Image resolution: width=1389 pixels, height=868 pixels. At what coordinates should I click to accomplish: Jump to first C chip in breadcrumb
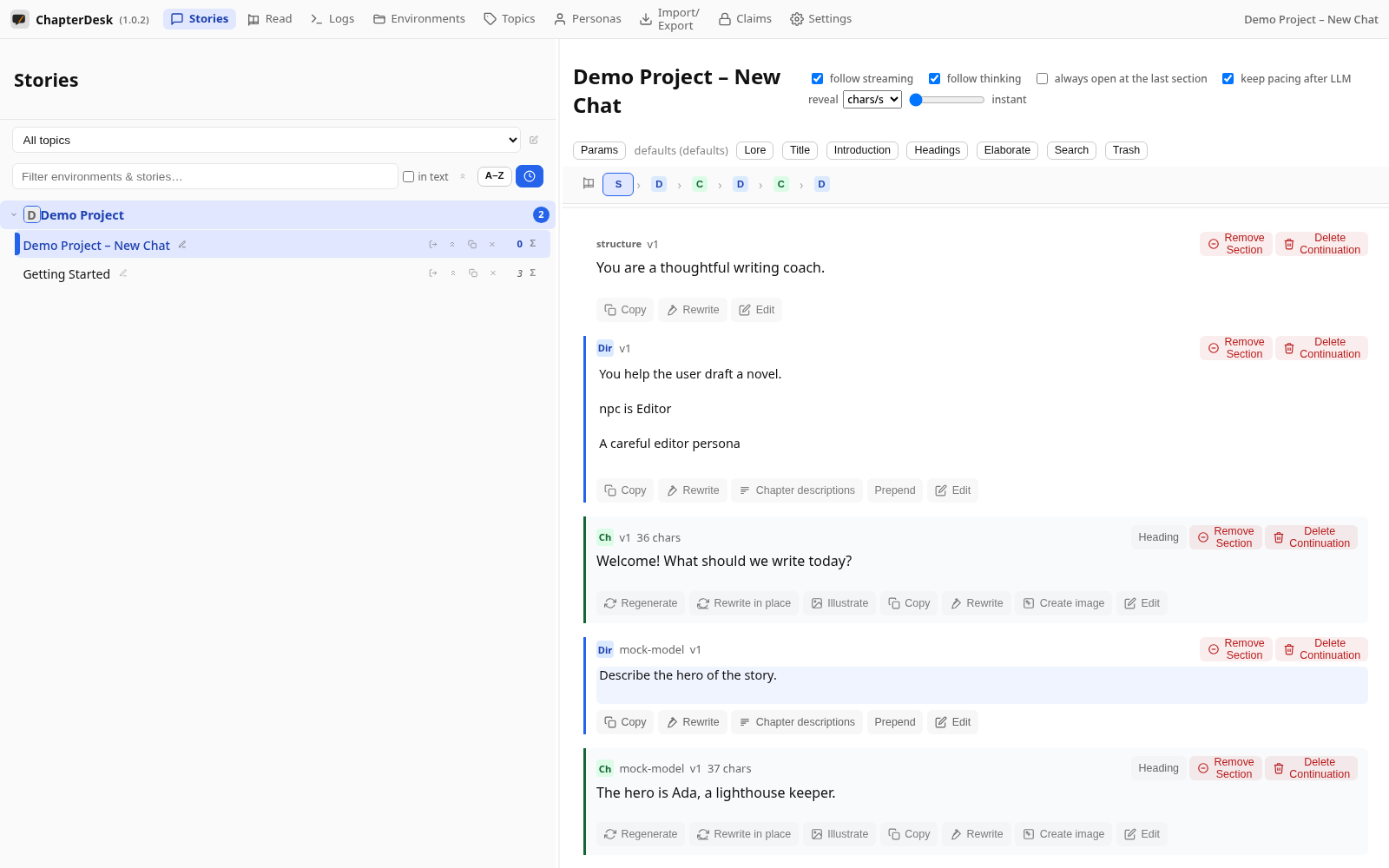[x=700, y=184]
